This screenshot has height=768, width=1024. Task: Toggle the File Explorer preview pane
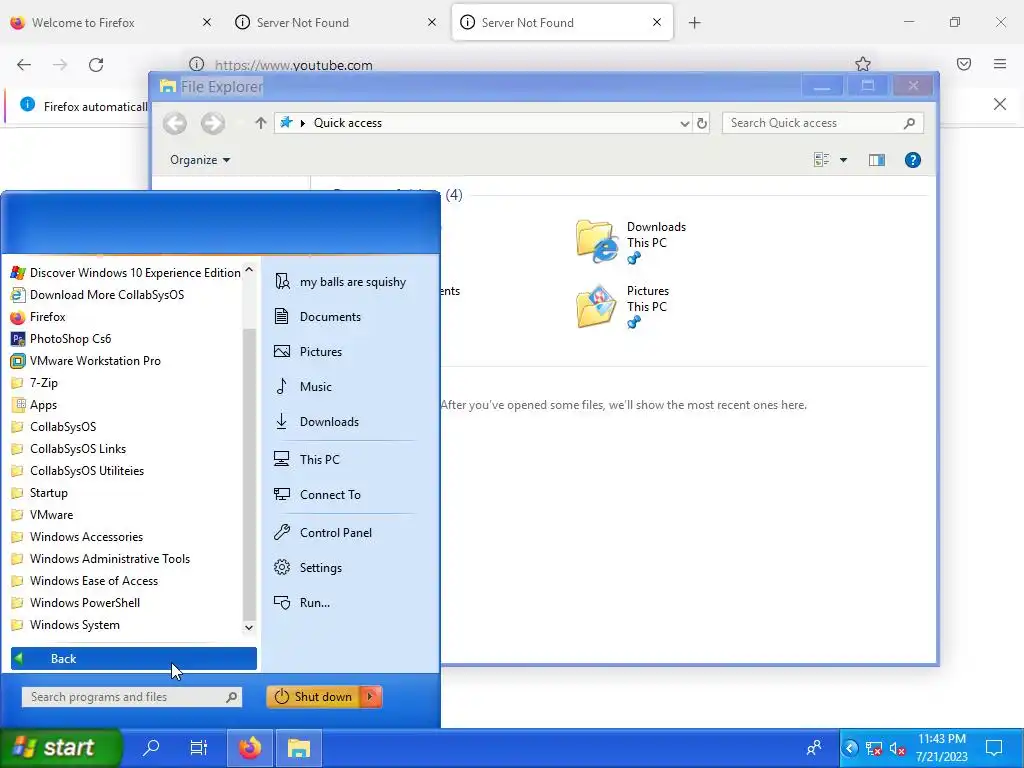point(876,160)
